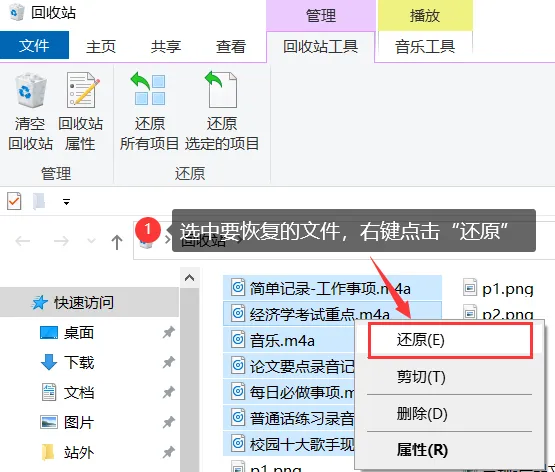This screenshot has width=555, height=472.
Task: Switch to the 主页 (Home) ribbon tab
Action: click(x=101, y=46)
